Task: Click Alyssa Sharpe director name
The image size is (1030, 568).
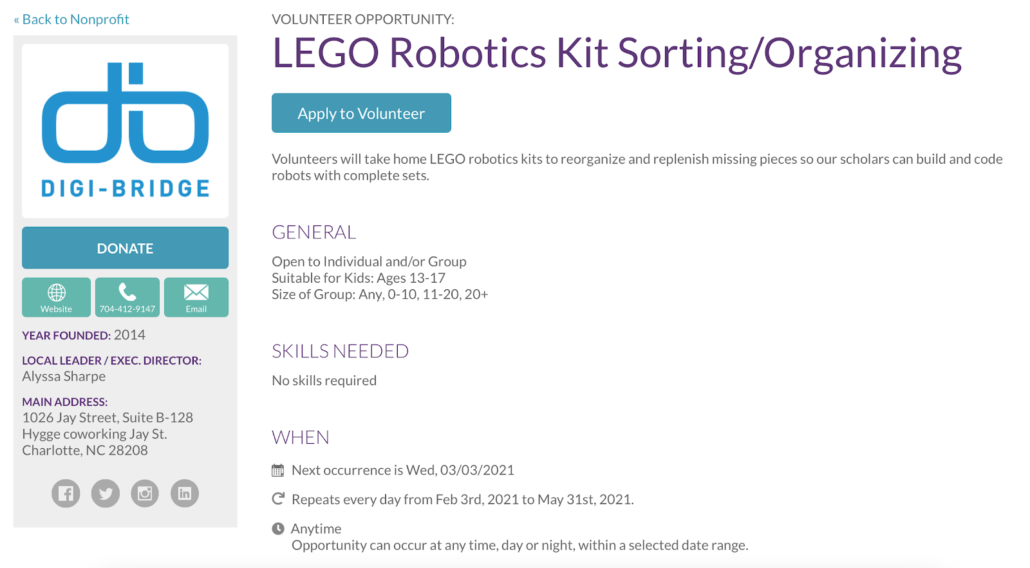Action: click(64, 376)
